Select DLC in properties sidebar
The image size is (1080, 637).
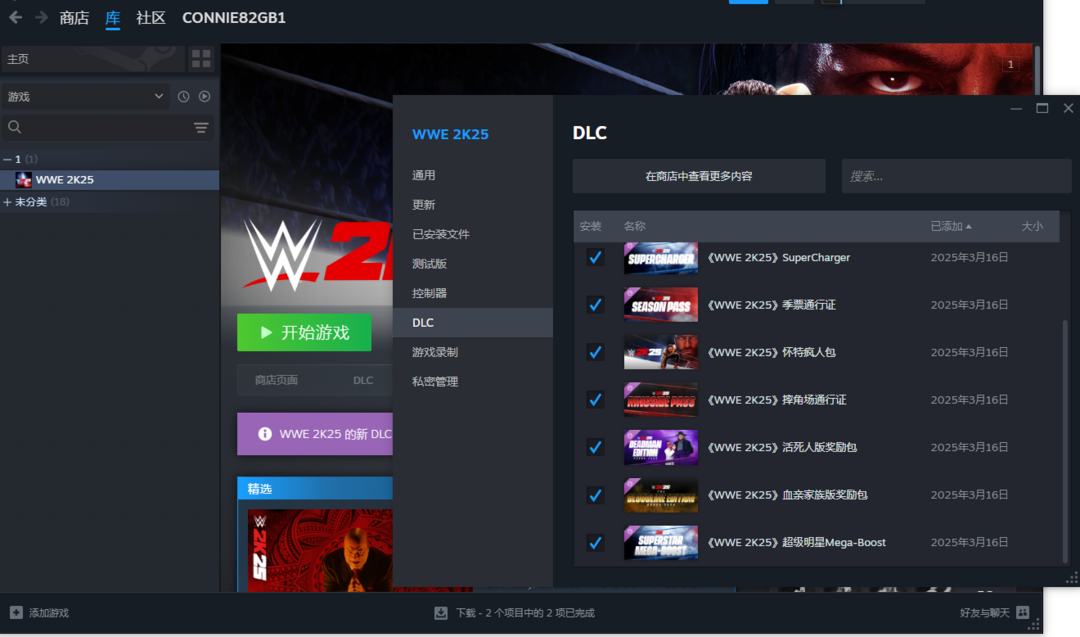pos(472,322)
